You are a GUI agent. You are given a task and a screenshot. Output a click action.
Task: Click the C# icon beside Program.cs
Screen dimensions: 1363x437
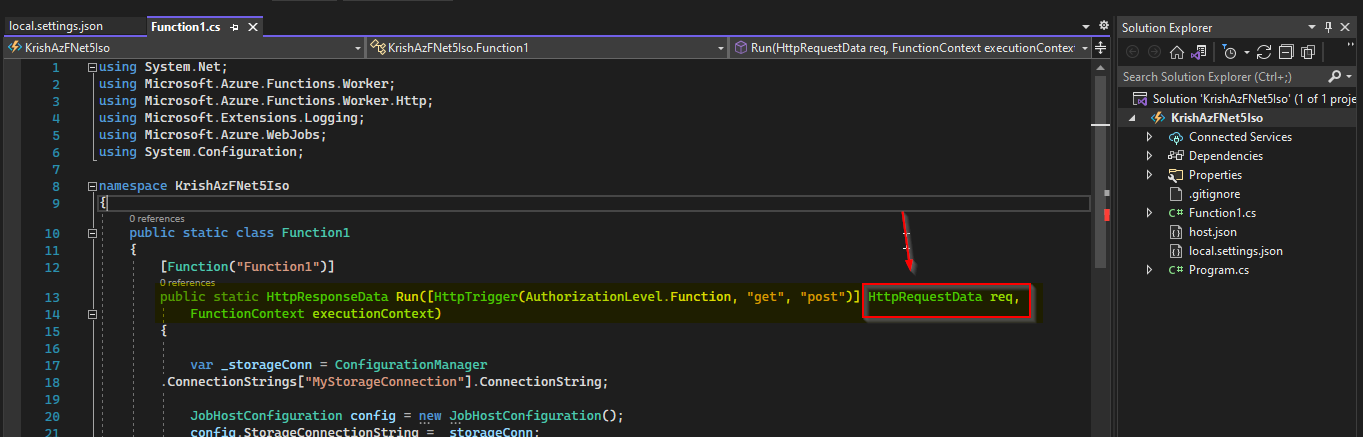(1176, 270)
